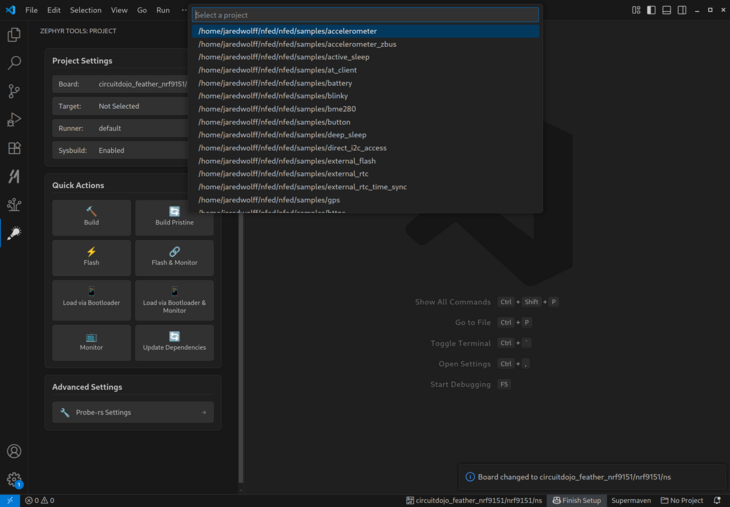Viewport: 730px width, 507px height.
Task: Change the Runner default row
Action: pyautogui.click(x=122, y=128)
